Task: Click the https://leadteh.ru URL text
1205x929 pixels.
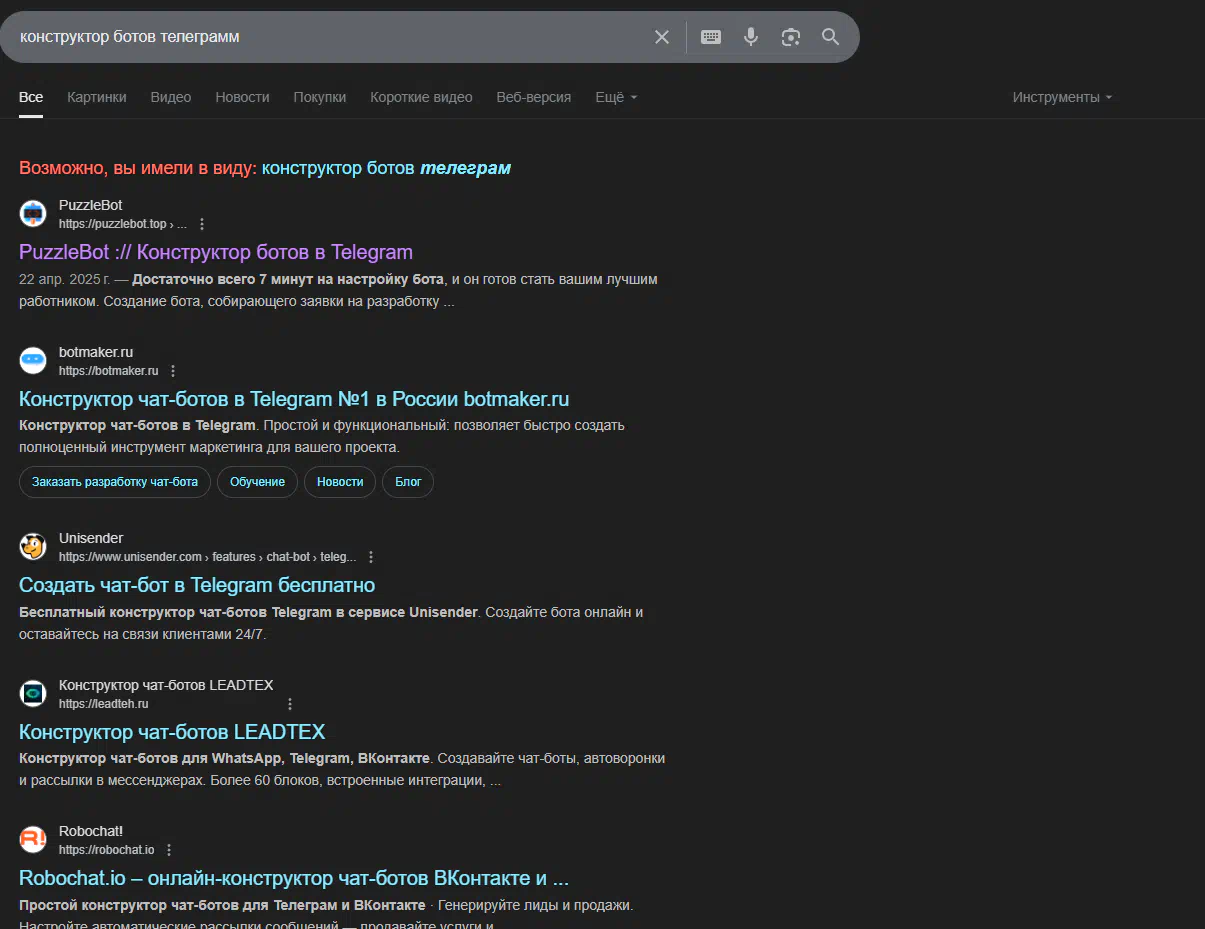Action: (103, 704)
